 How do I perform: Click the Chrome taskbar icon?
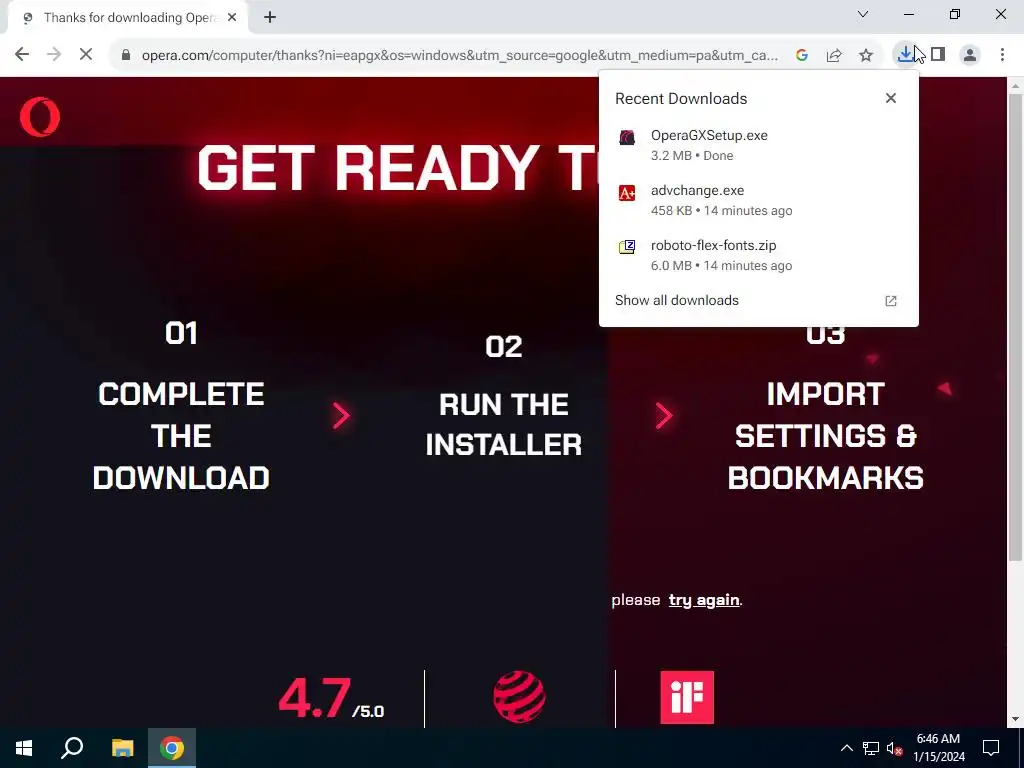tap(172, 748)
